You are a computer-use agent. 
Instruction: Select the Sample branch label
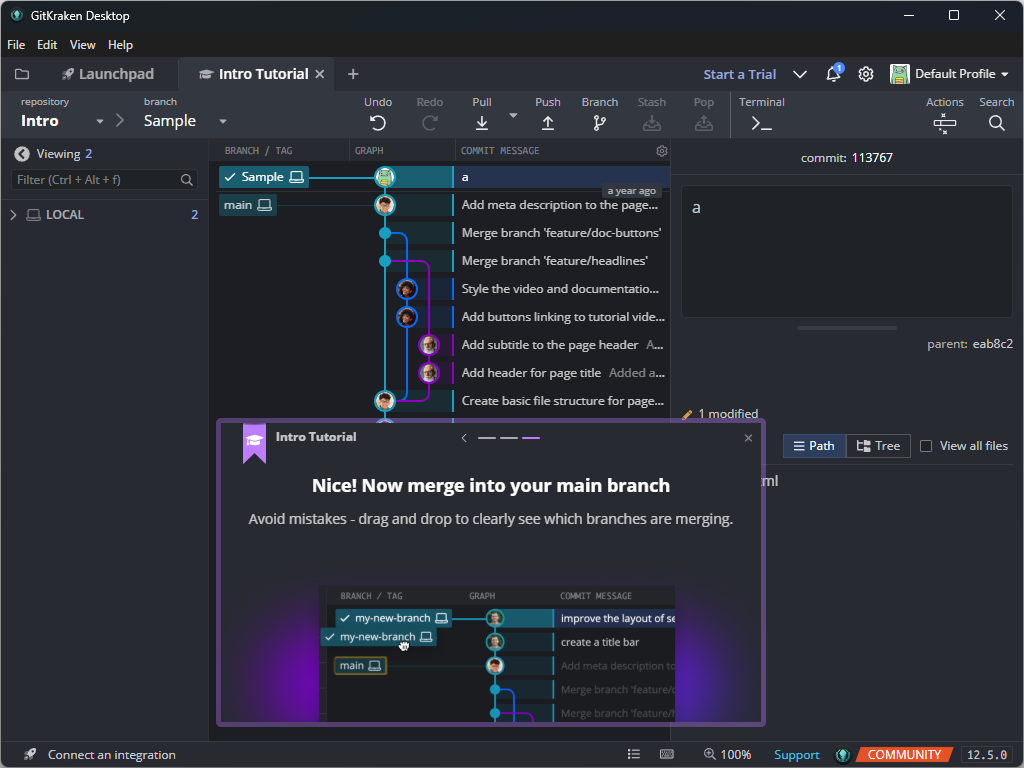(x=264, y=177)
